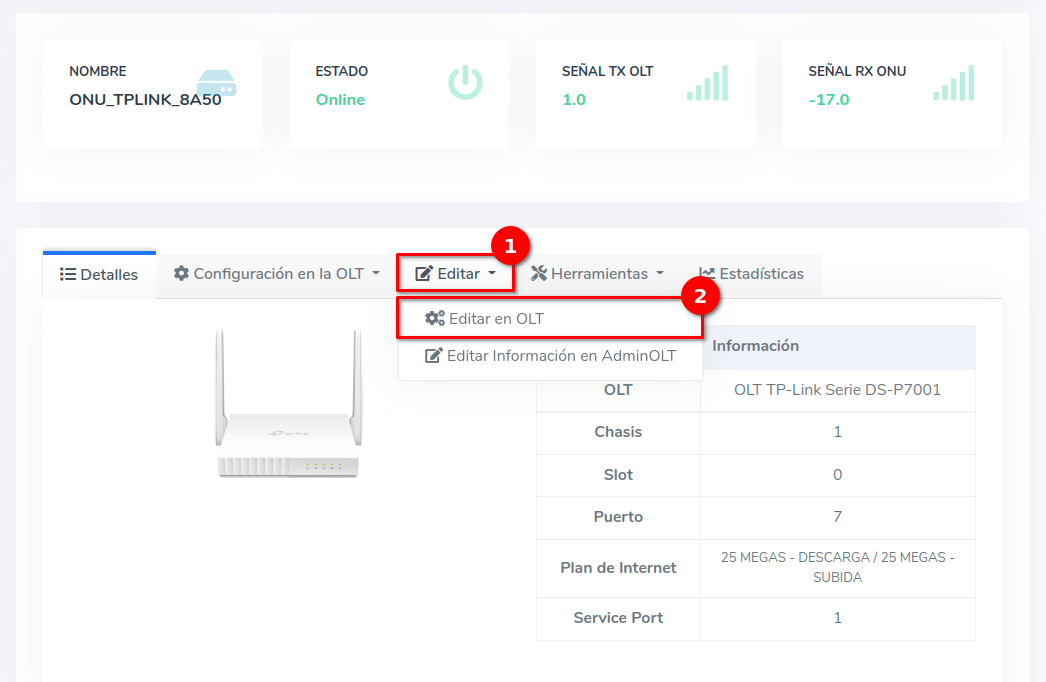Click the server icon in the Nombre card

[216, 83]
